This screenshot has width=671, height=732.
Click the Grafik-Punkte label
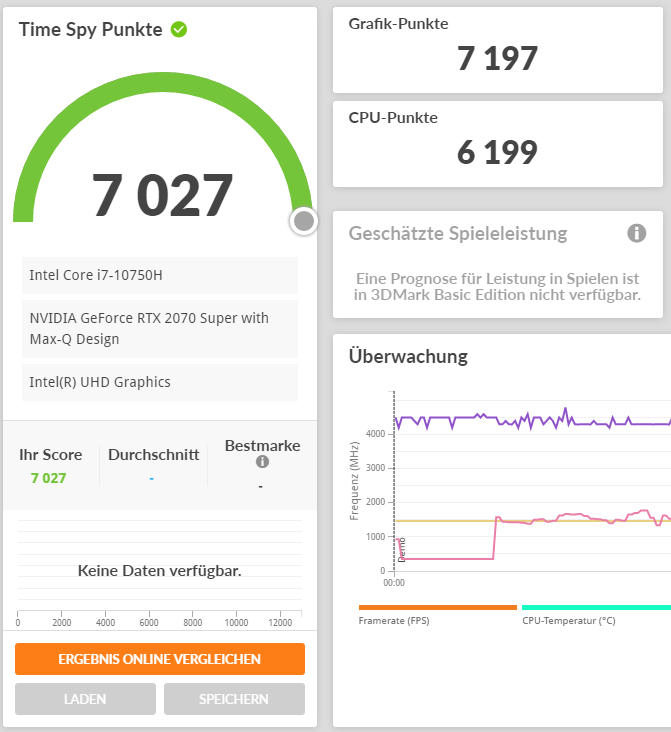(x=398, y=24)
